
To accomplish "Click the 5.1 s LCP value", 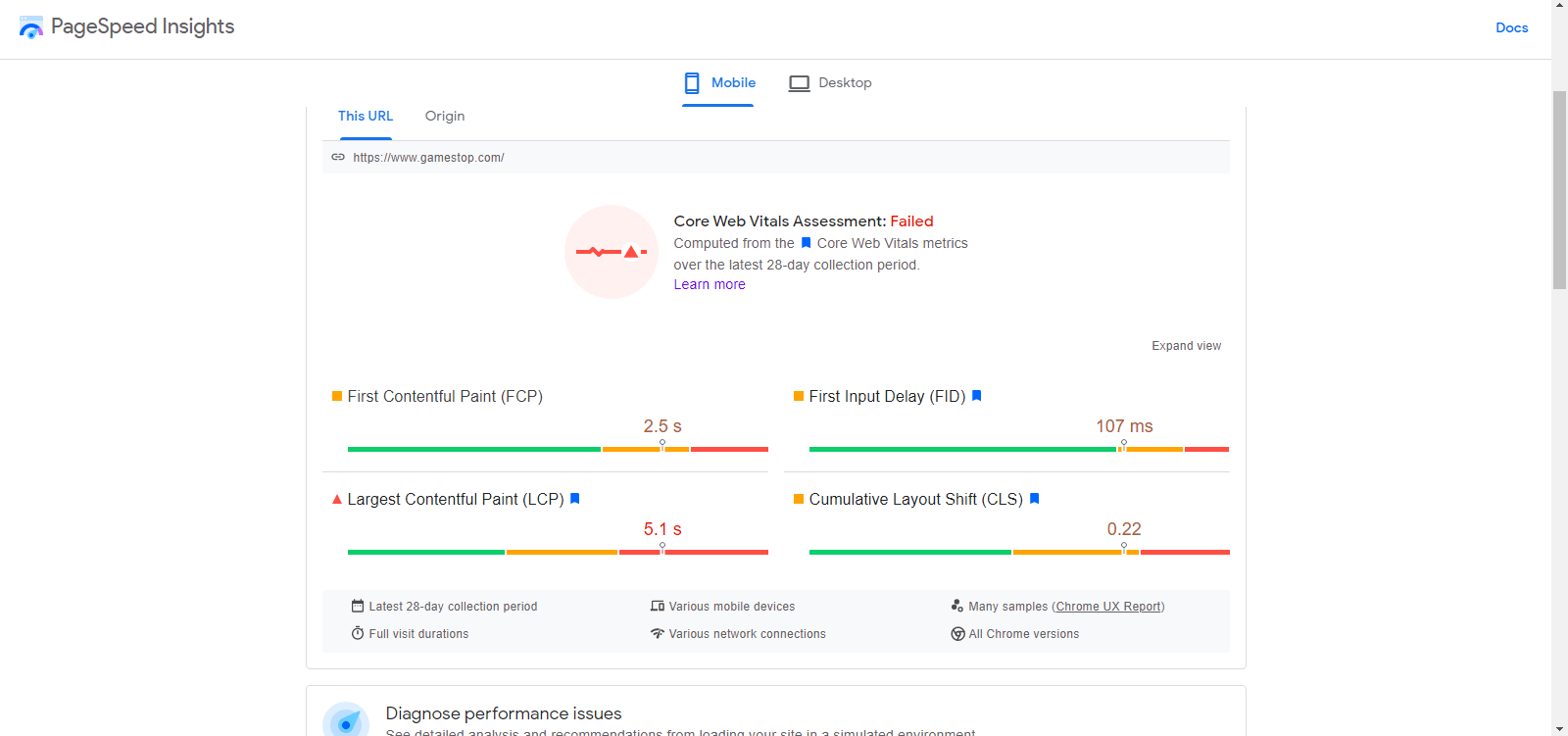I will pos(662,529).
